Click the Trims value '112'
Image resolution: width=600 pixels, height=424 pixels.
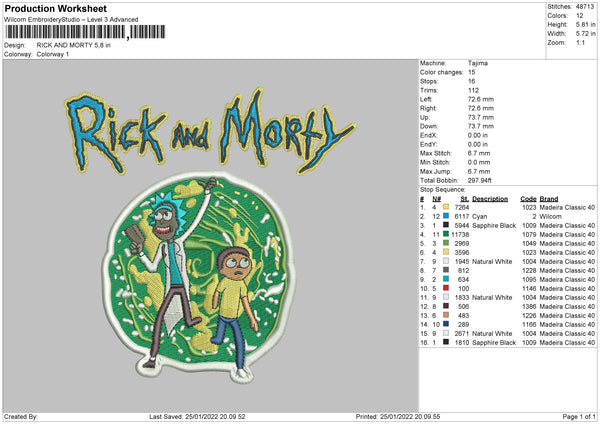pos(473,90)
